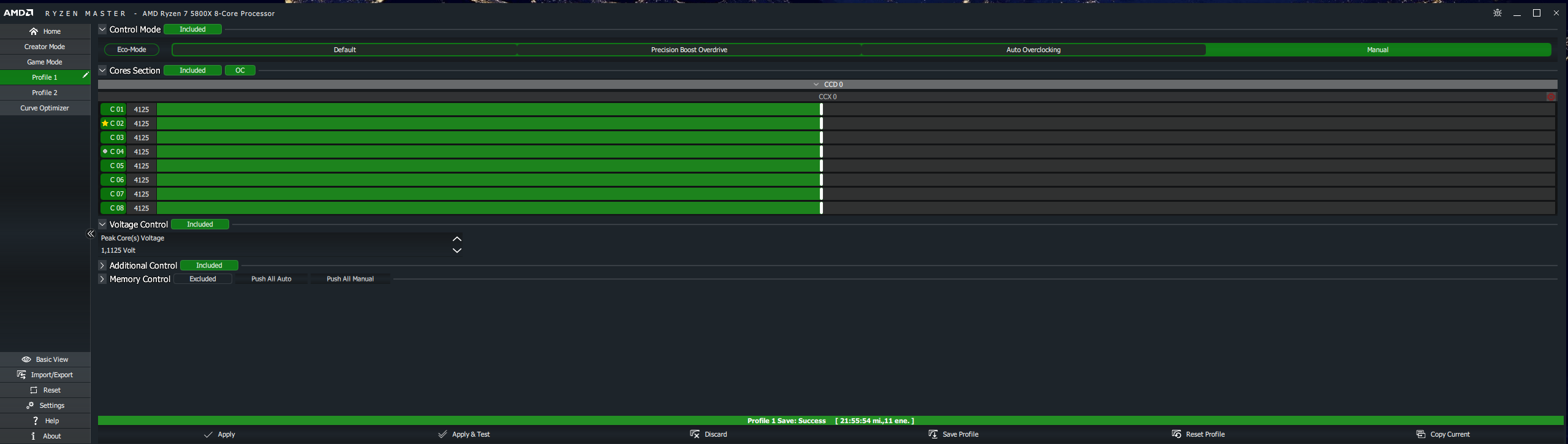This screenshot has height=444, width=1568.
Task: Click the Basic View eye icon
Action: pyautogui.click(x=26, y=359)
